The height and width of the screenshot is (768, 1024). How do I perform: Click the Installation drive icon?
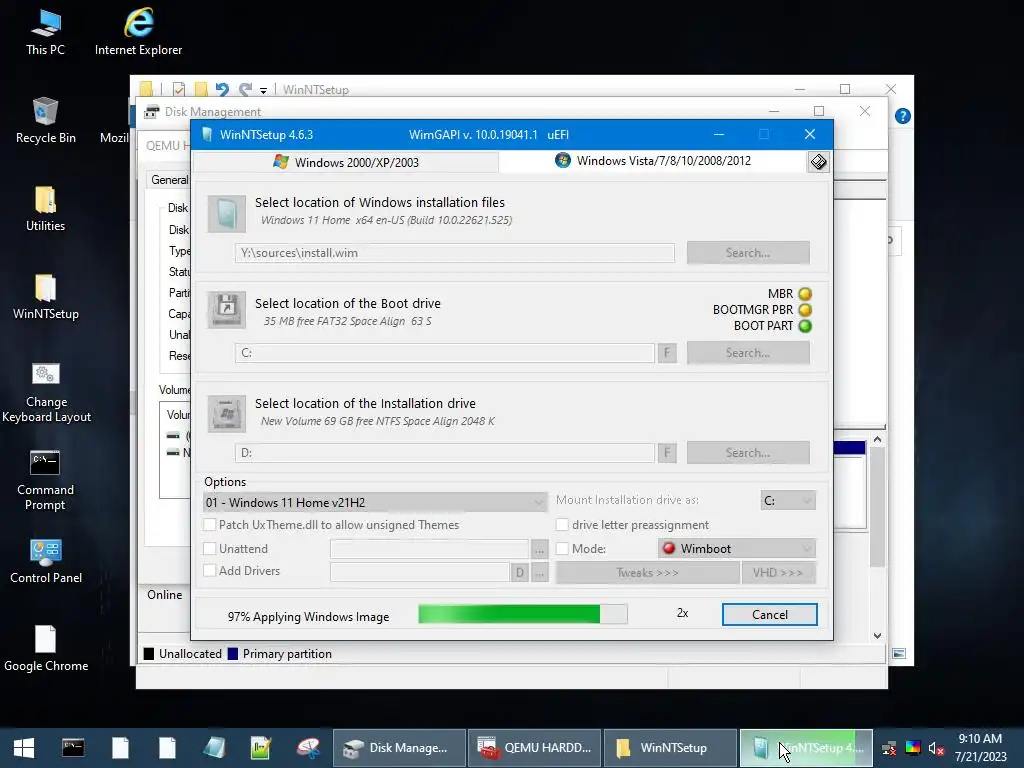[x=227, y=413]
